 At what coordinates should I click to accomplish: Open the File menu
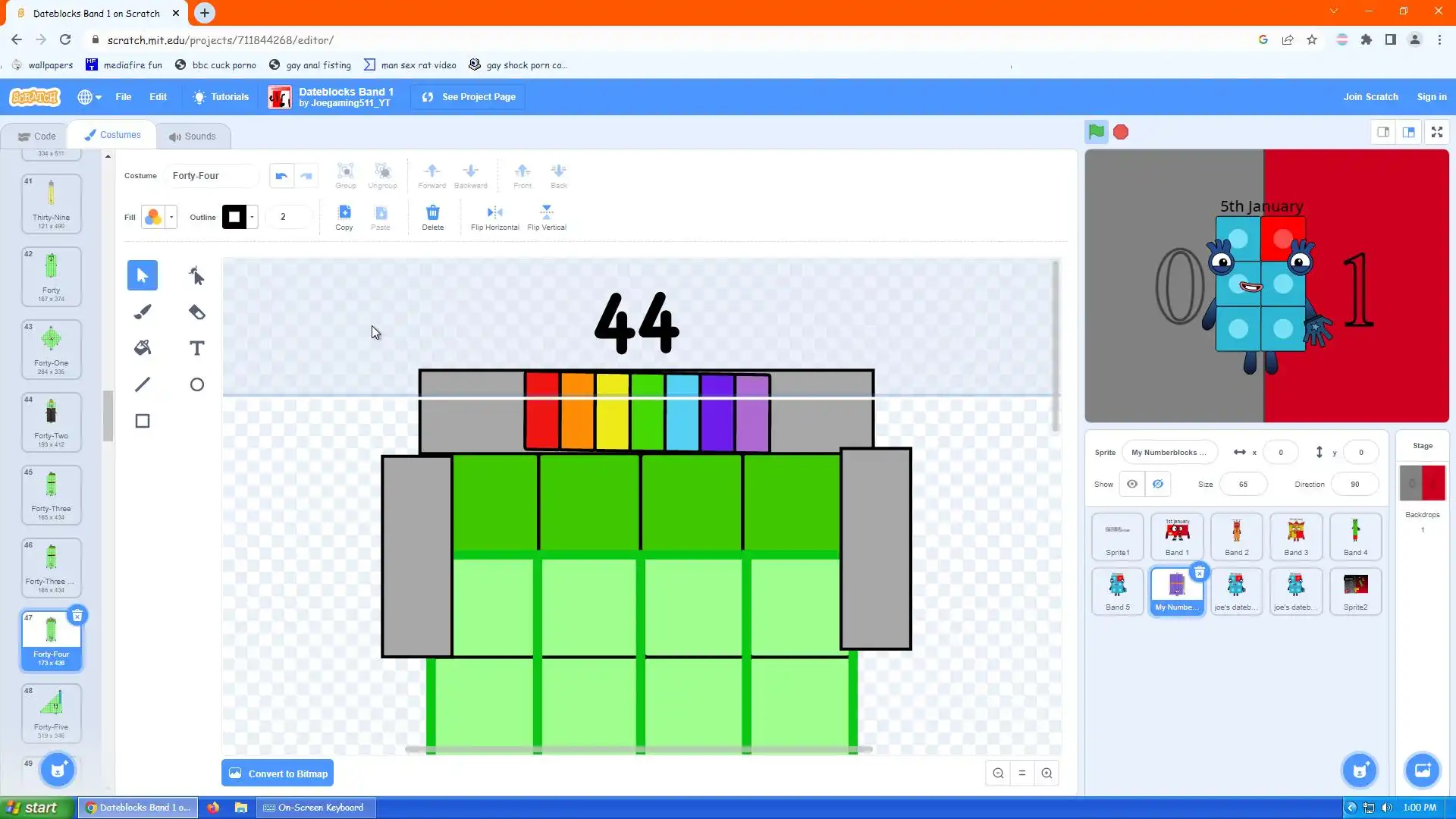(123, 97)
